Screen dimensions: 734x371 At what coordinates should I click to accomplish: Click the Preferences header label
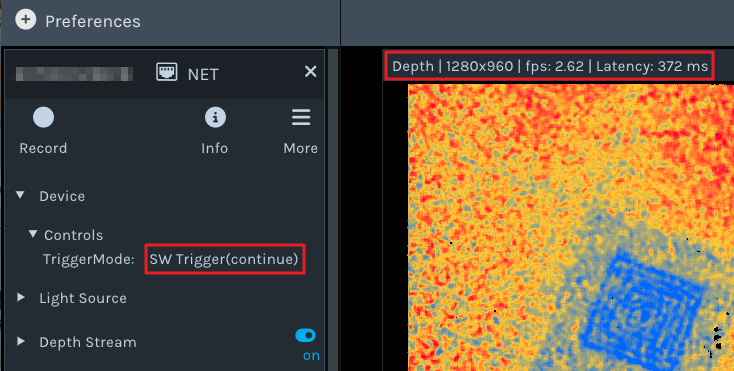pos(93,22)
